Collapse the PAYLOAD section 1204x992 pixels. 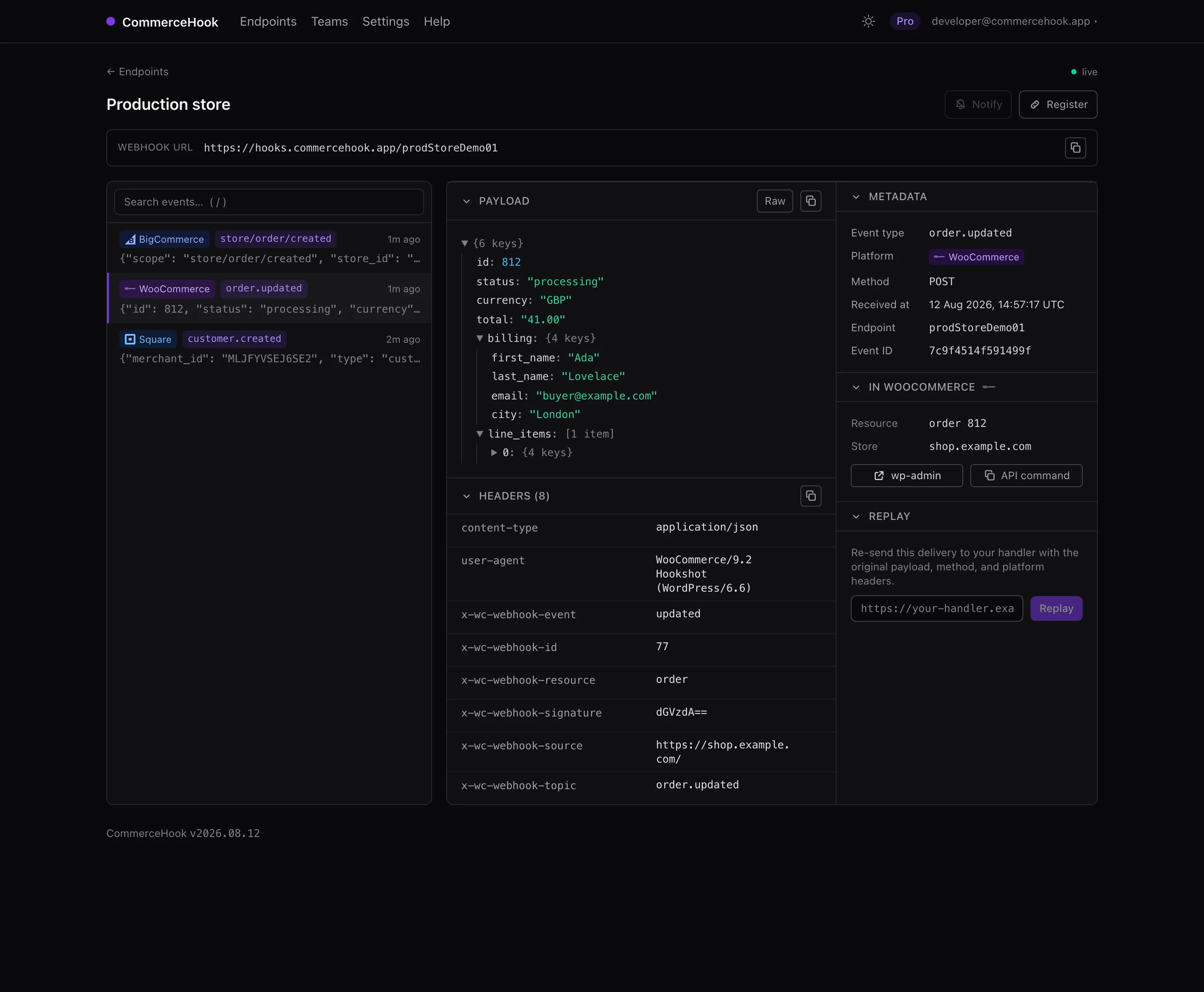coord(467,201)
